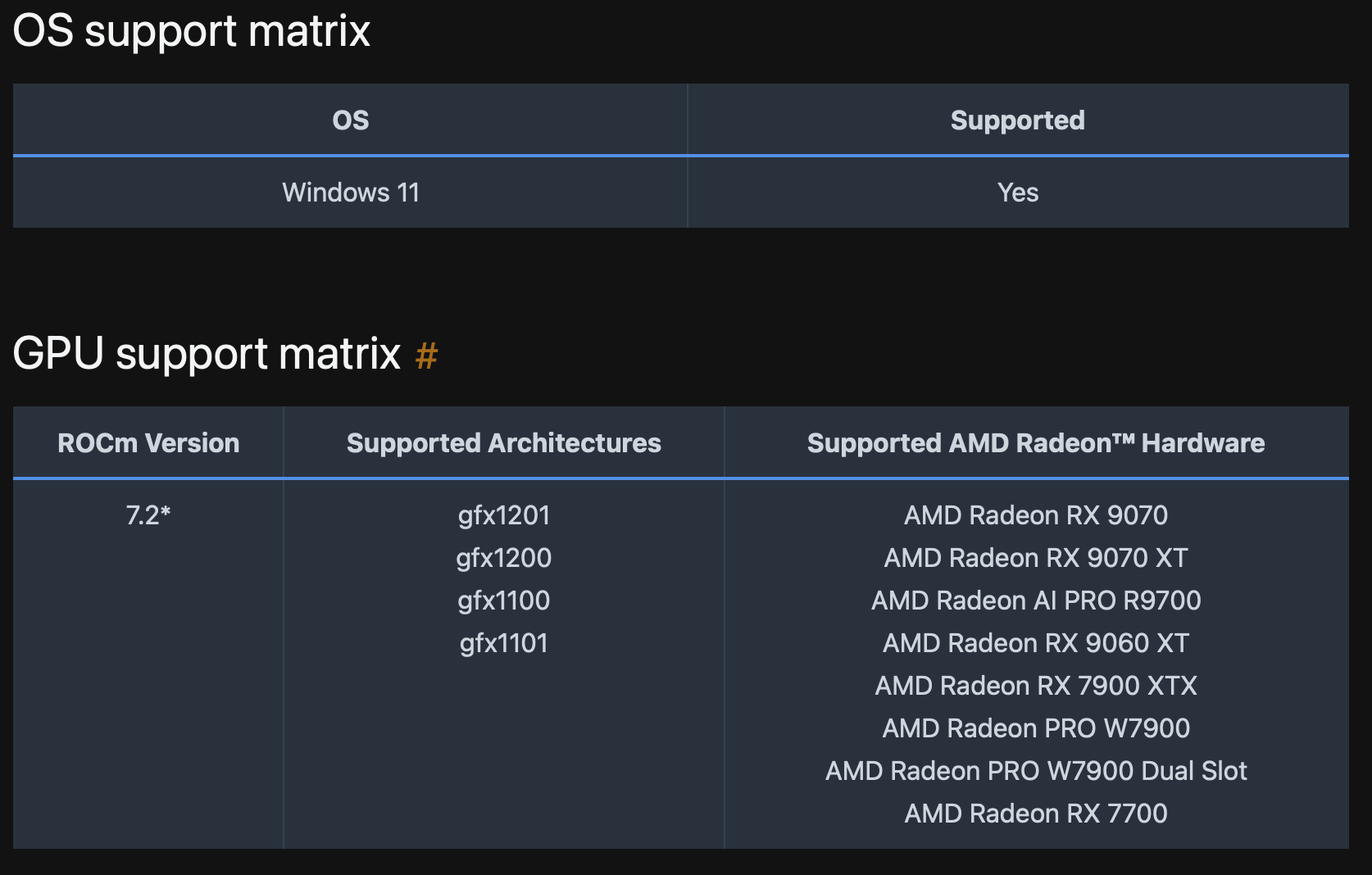Click the gfx1201 architecture entry

[x=503, y=515]
